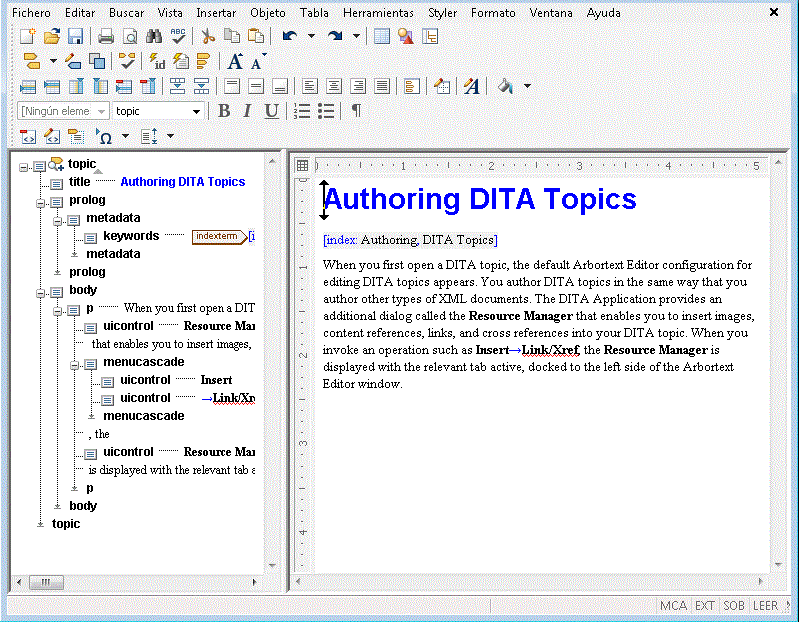The width and height of the screenshot is (799, 622).
Task: Open the Styler menu
Action: [x=442, y=13]
